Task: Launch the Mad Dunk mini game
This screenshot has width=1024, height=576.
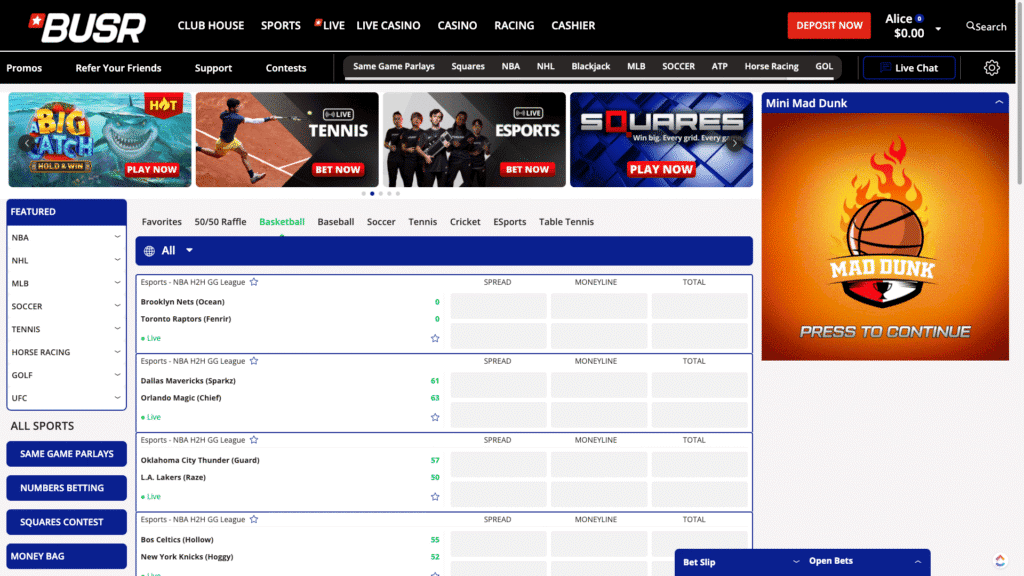Action: pyautogui.click(x=885, y=237)
